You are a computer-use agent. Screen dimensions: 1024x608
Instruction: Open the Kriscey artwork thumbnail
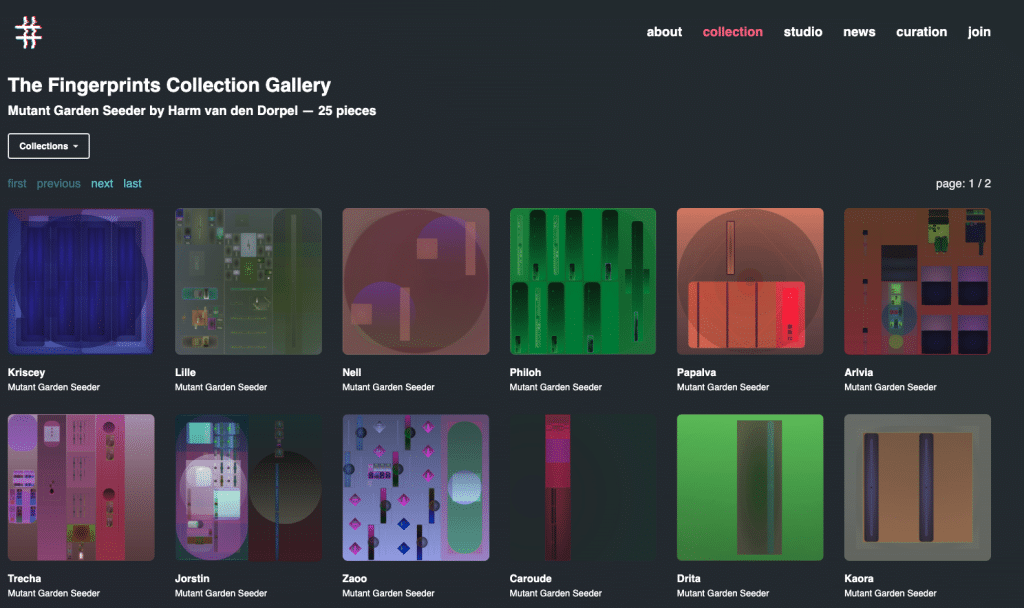[81, 281]
